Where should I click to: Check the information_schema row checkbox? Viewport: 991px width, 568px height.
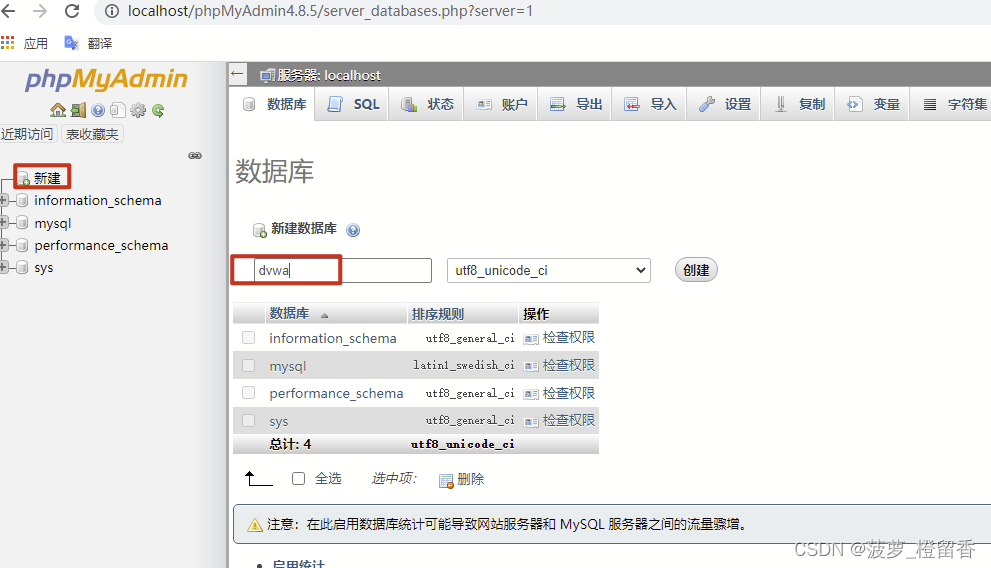coord(248,338)
